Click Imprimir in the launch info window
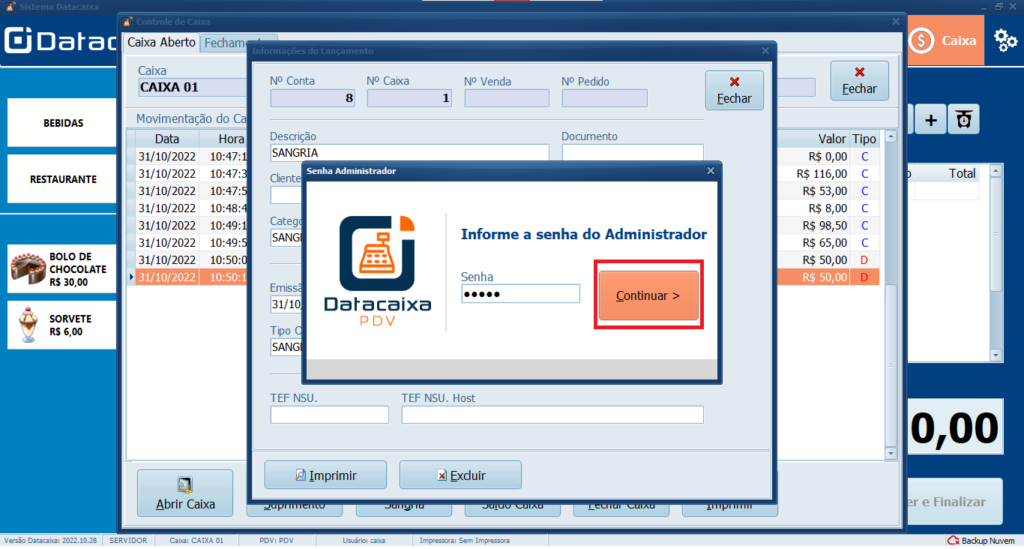This screenshot has width=1024, height=549. 324,475
